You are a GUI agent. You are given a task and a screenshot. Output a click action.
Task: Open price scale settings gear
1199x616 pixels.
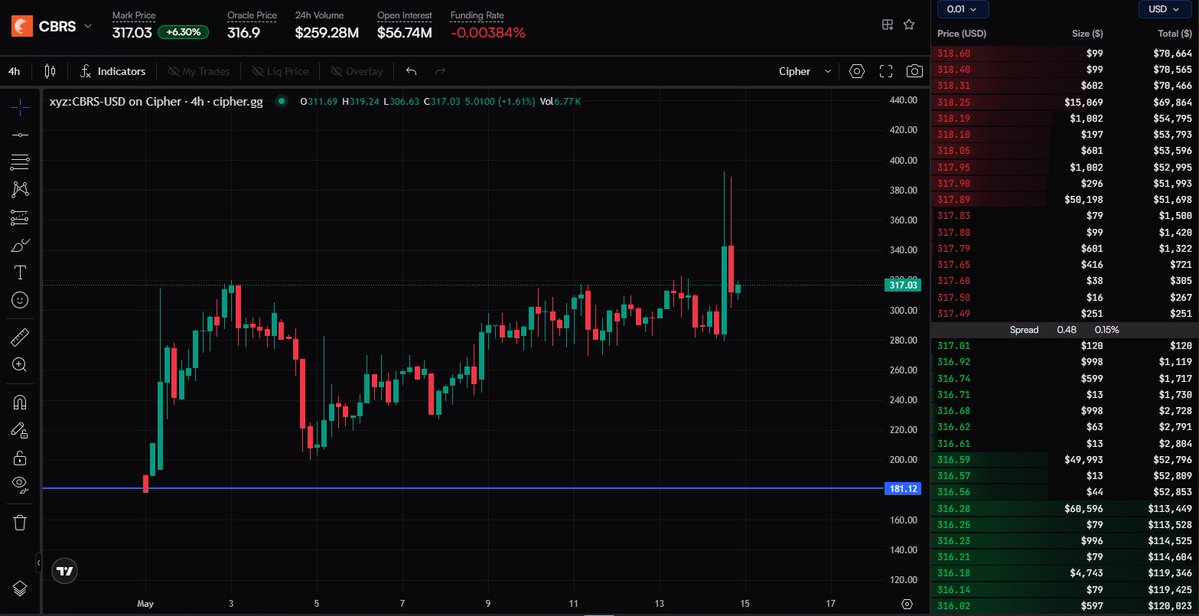907,604
